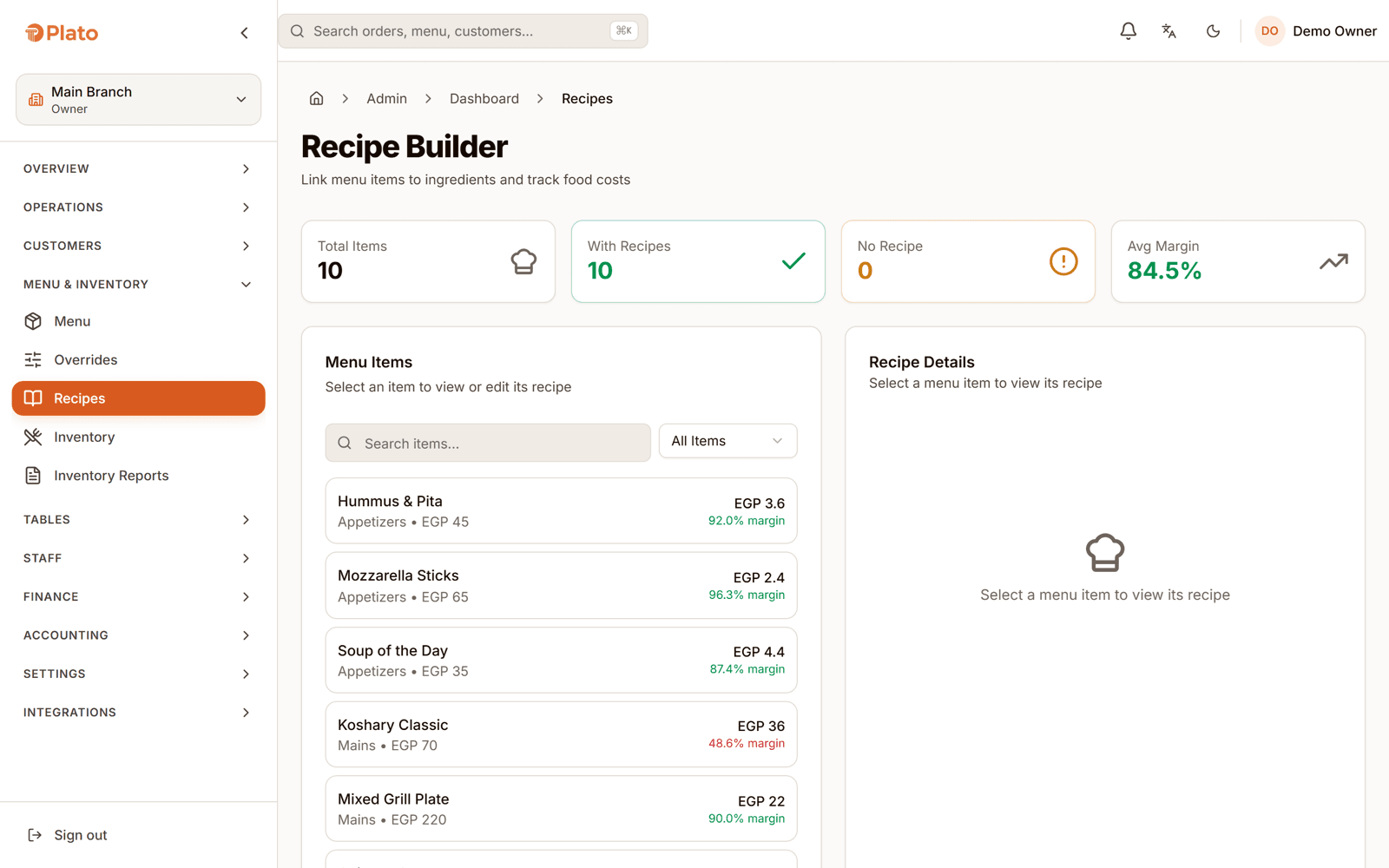This screenshot has width=1389, height=868.
Task: Click the Overrides sliders icon
Action: [x=33, y=359]
